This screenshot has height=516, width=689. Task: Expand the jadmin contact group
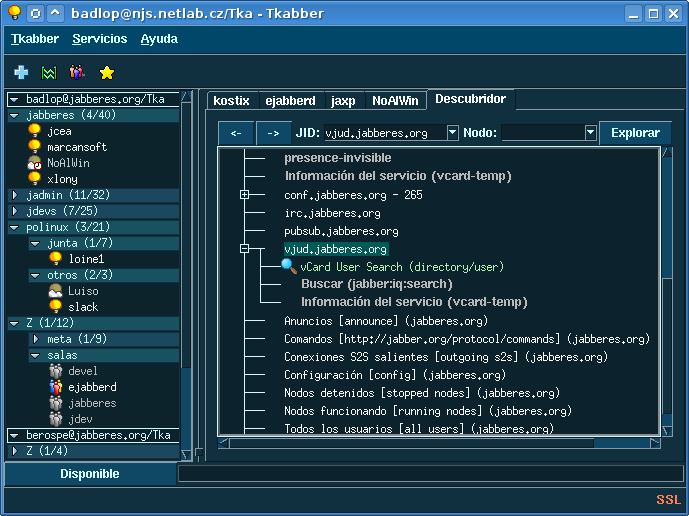point(15,195)
